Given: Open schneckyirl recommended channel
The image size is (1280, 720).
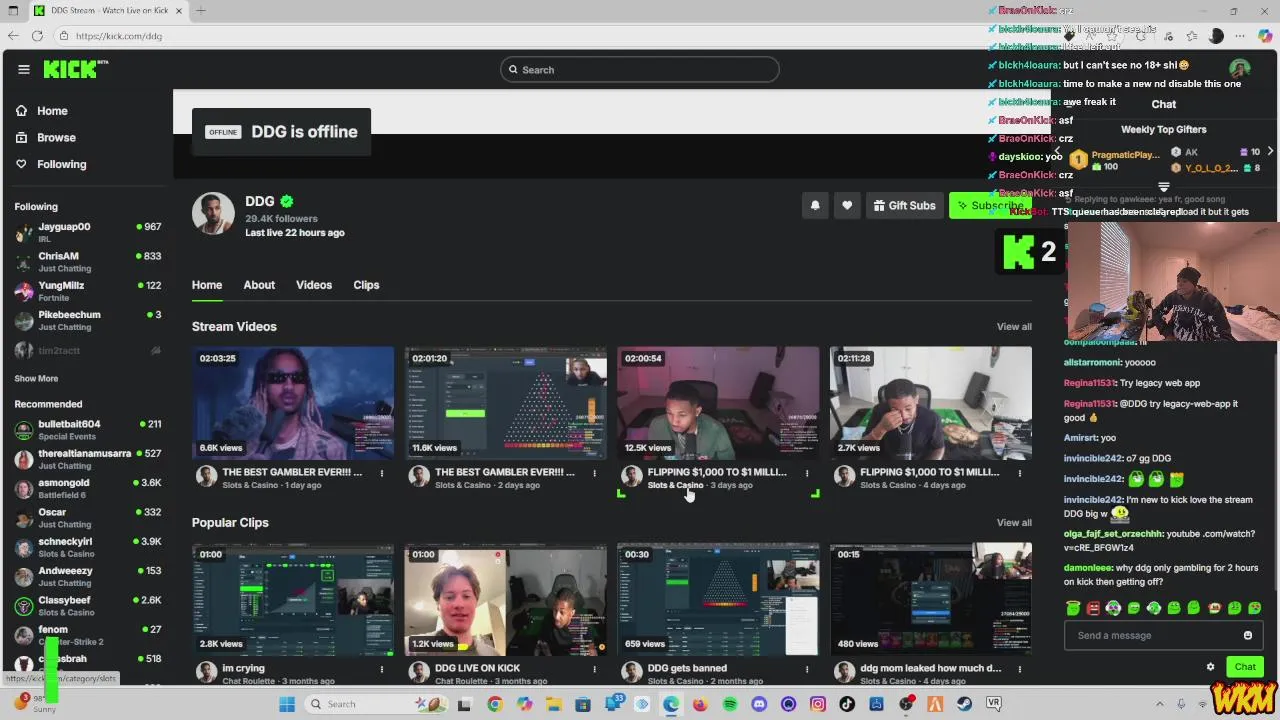Looking at the screenshot, I should pos(87,547).
